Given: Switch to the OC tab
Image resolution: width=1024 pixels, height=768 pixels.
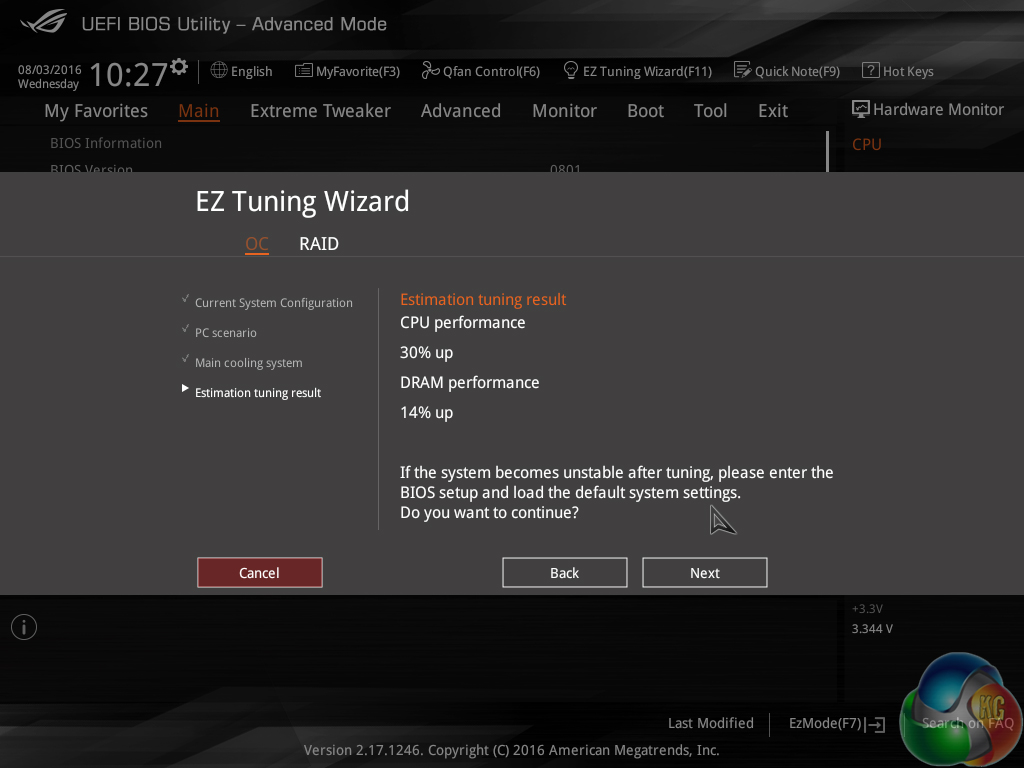Looking at the screenshot, I should pyautogui.click(x=257, y=244).
